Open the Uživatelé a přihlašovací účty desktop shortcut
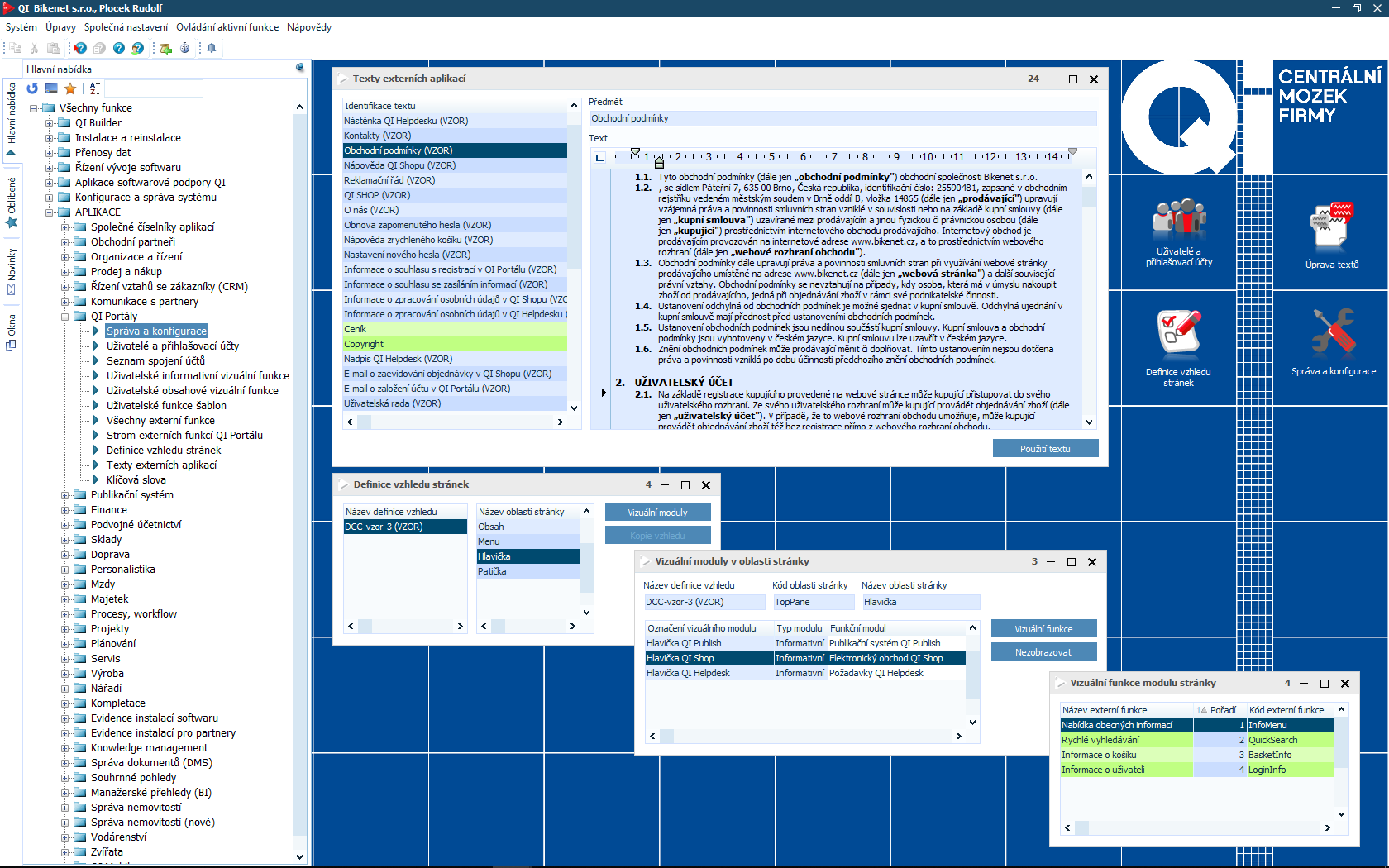This screenshot has height=868, width=1389. pos(1179,233)
